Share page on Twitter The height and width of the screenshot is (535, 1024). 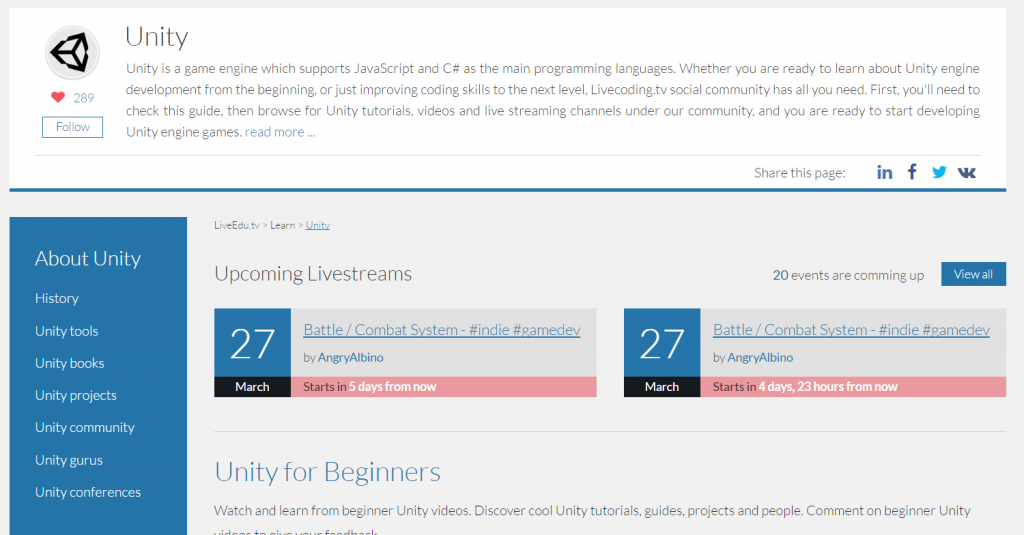939,172
